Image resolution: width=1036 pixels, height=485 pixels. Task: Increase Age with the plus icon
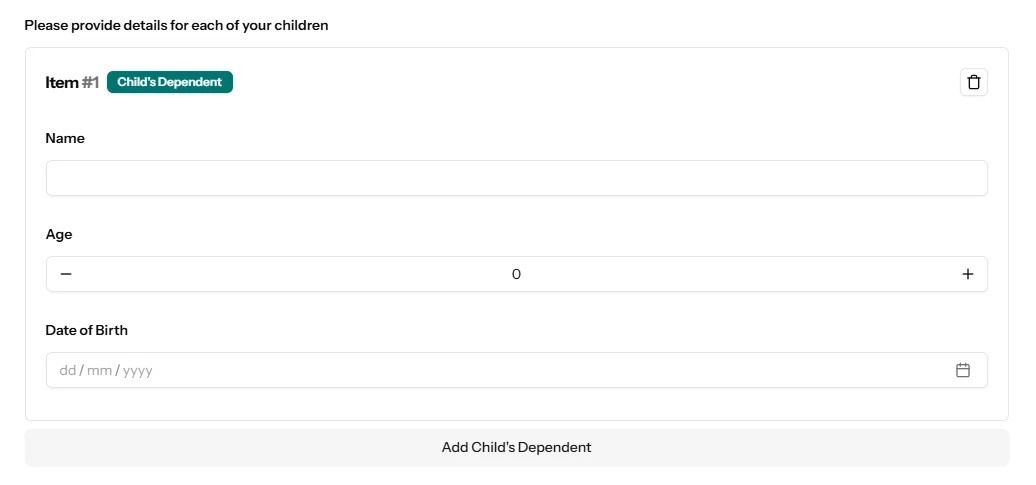tap(967, 274)
